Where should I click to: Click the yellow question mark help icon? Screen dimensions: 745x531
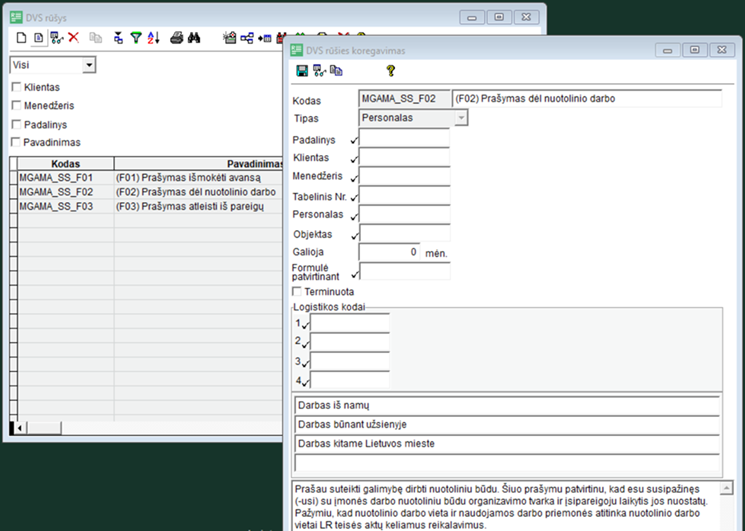click(391, 70)
